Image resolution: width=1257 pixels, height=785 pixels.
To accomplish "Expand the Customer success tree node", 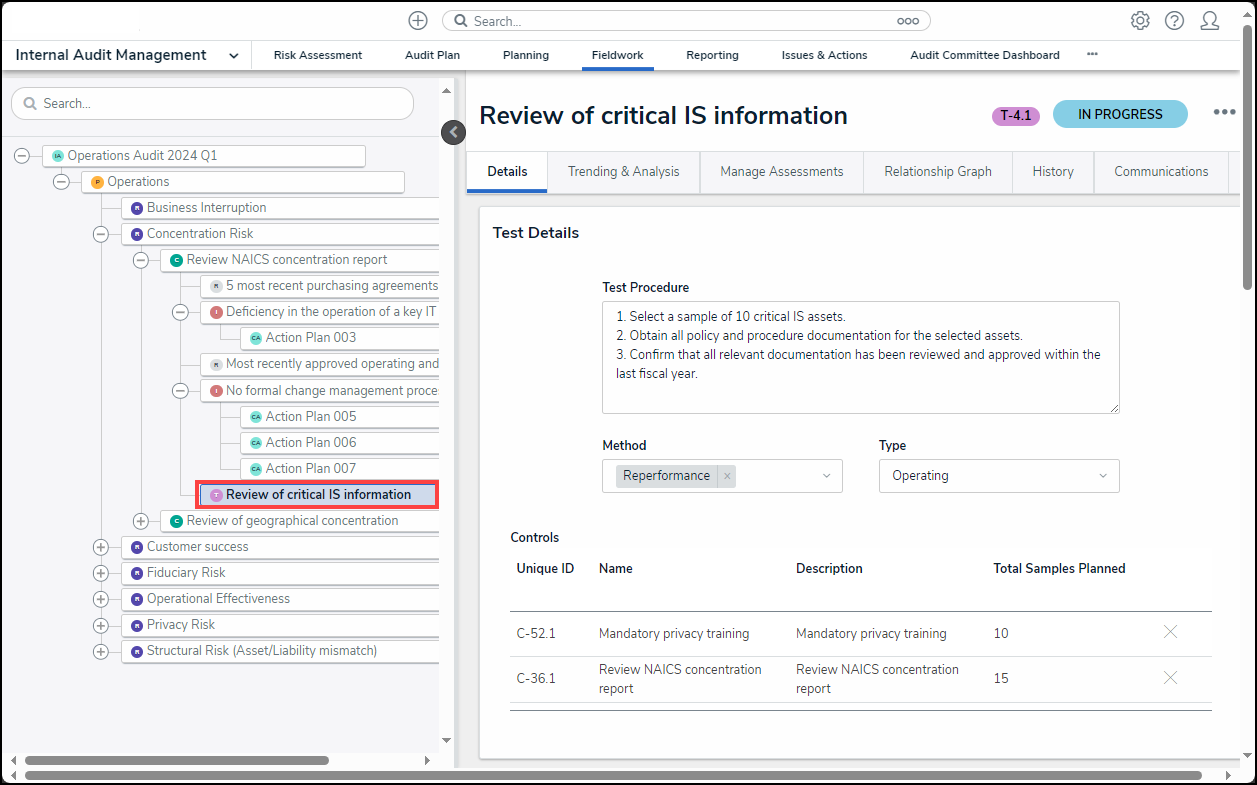I will tap(100, 547).
